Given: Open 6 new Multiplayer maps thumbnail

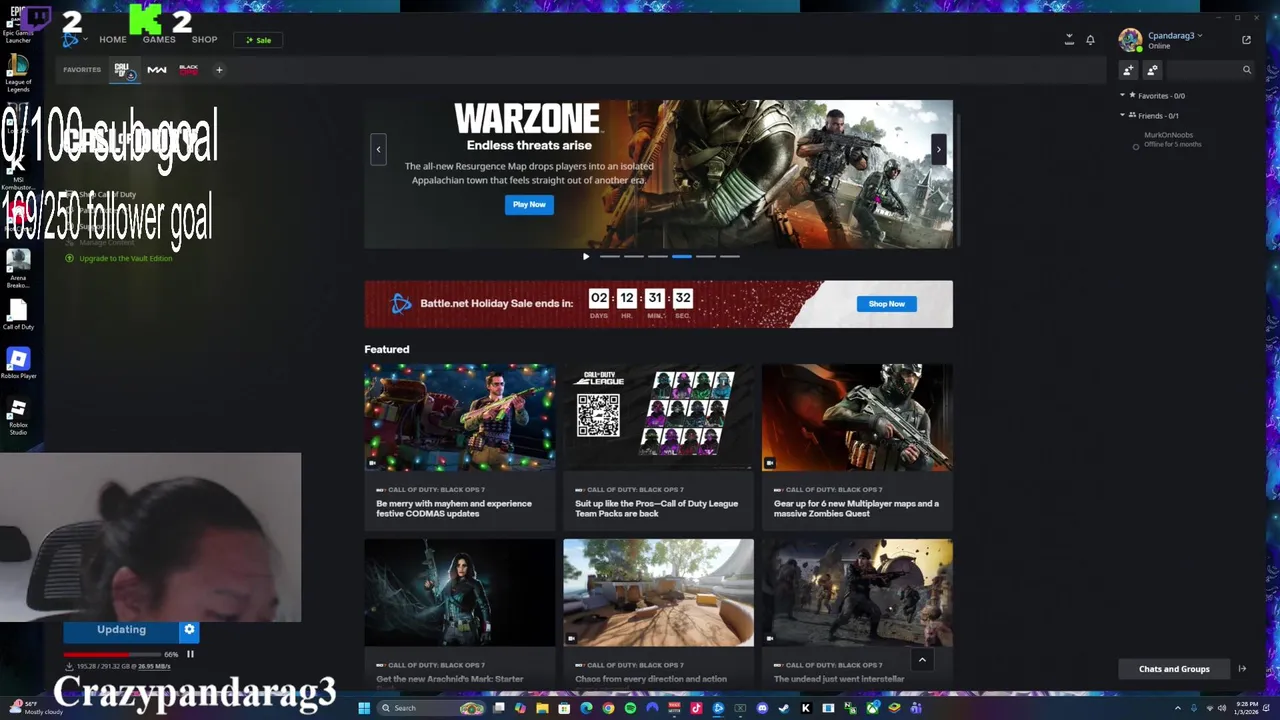Looking at the screenshot, I should coord(857,417).
